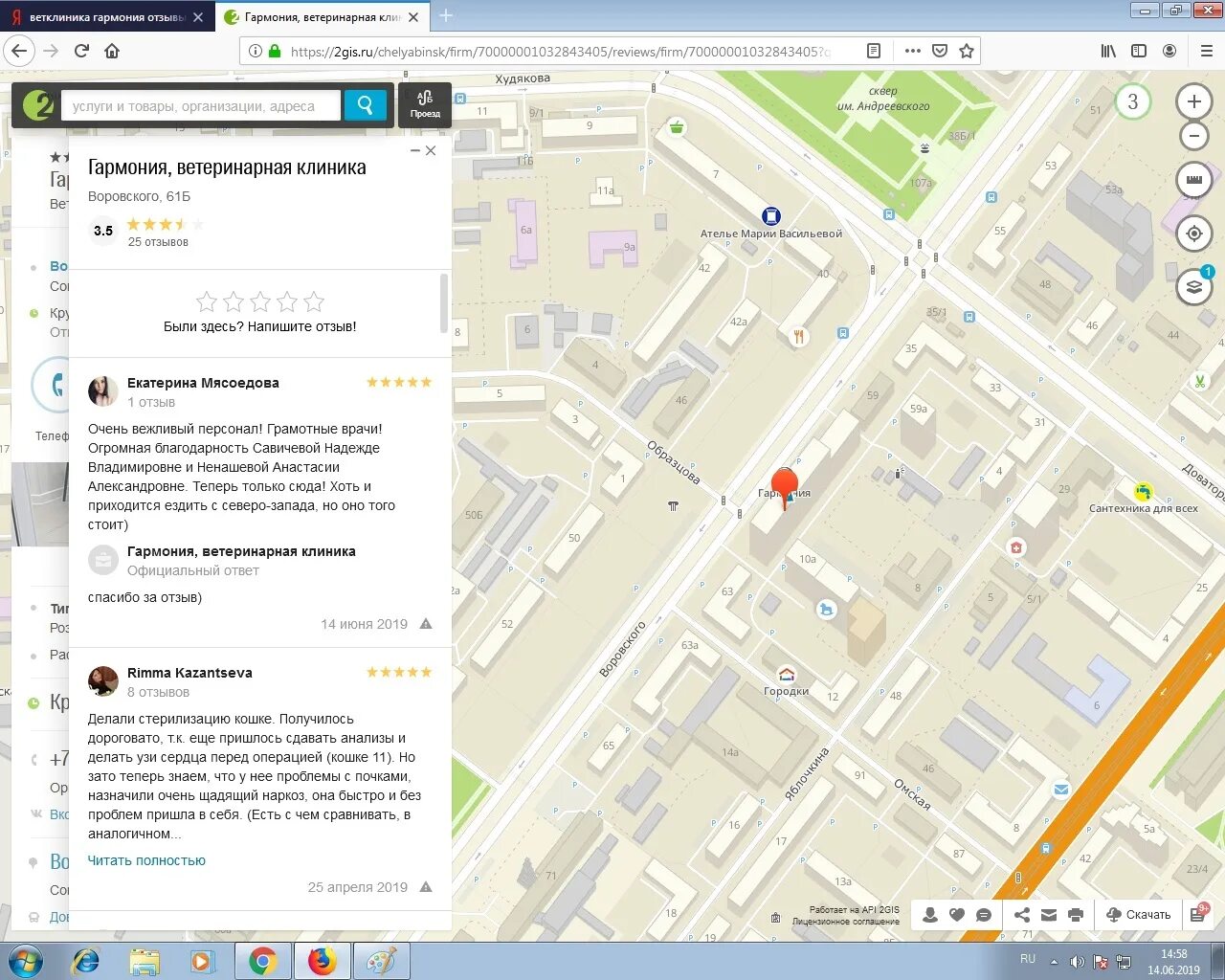Screen dimensions: 1225x980
Task: Click Скачать download button
Action: 1139,915
